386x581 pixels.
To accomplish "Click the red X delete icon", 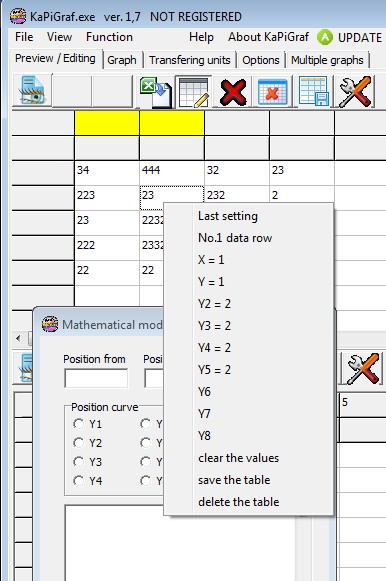I will 233,92.
